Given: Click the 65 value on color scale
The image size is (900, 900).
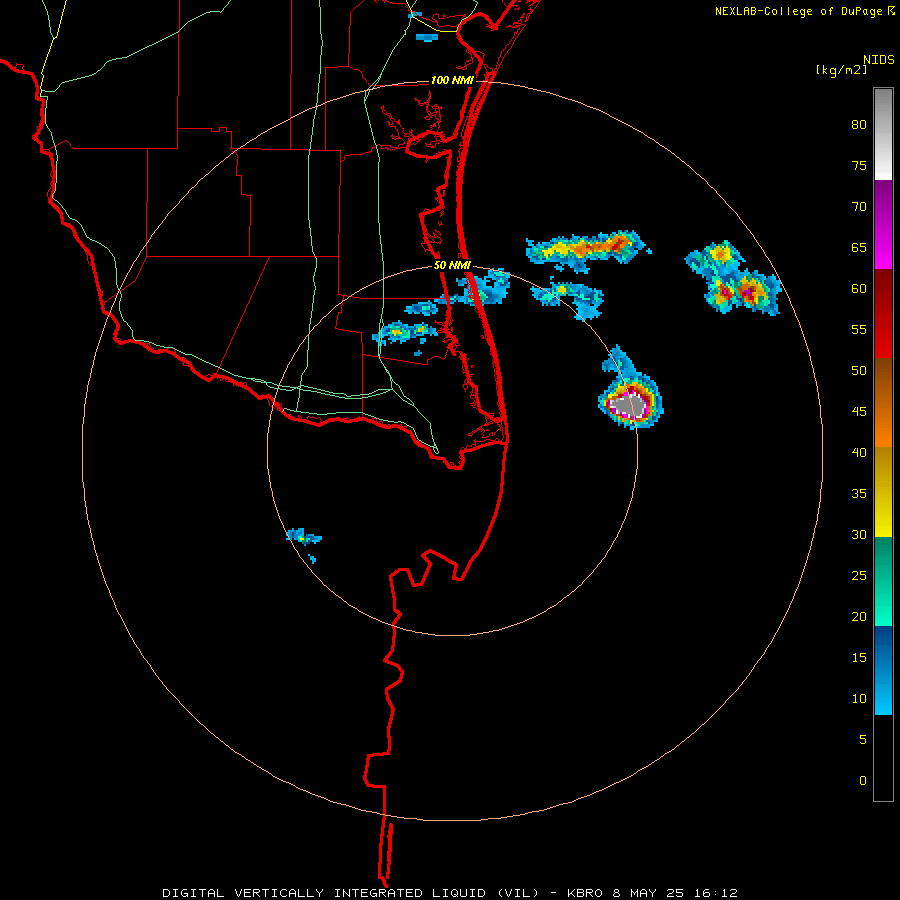Looking at the screenshot, I should click(x=859, y=248).
